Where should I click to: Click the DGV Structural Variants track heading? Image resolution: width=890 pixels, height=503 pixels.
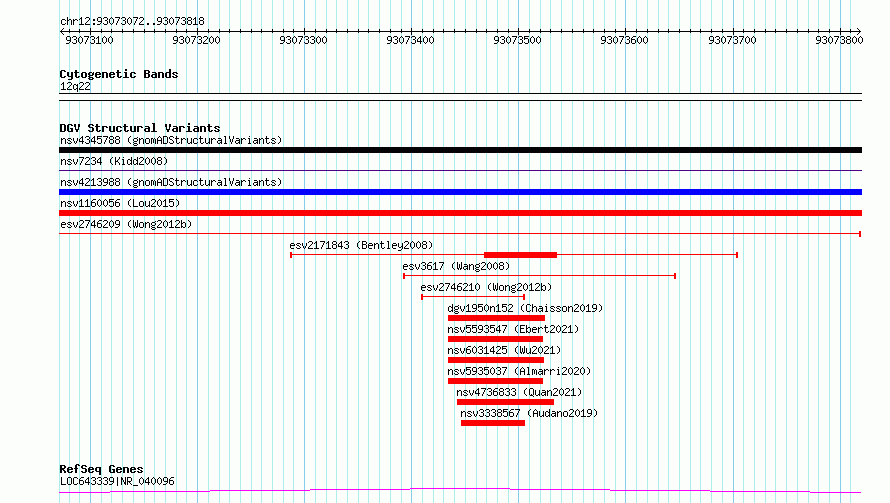[140, 128]
